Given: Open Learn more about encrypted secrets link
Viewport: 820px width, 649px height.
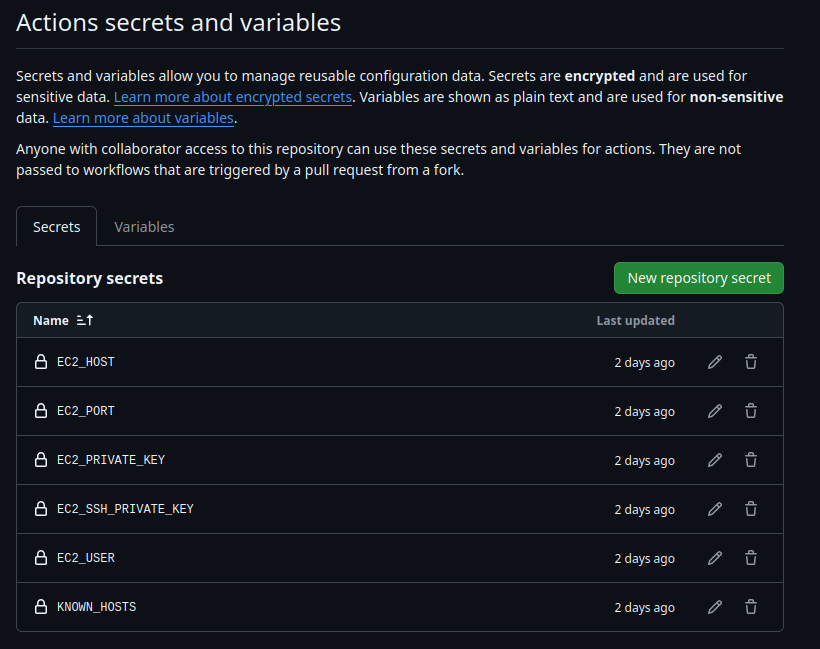Looking at the screenshot, I should pyautogui.click(x=232, y=96).
